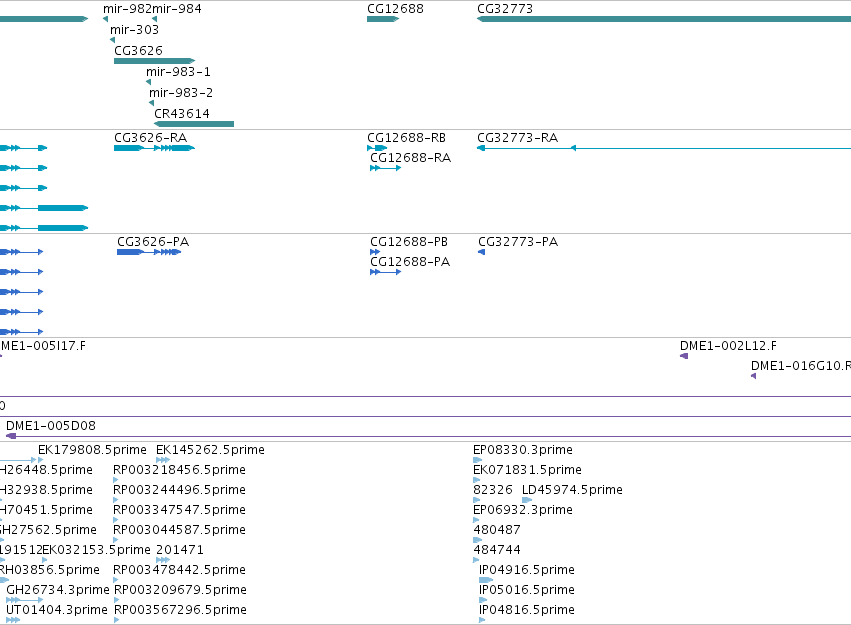Select the mir-983-2 label

(x=181, y=93)
